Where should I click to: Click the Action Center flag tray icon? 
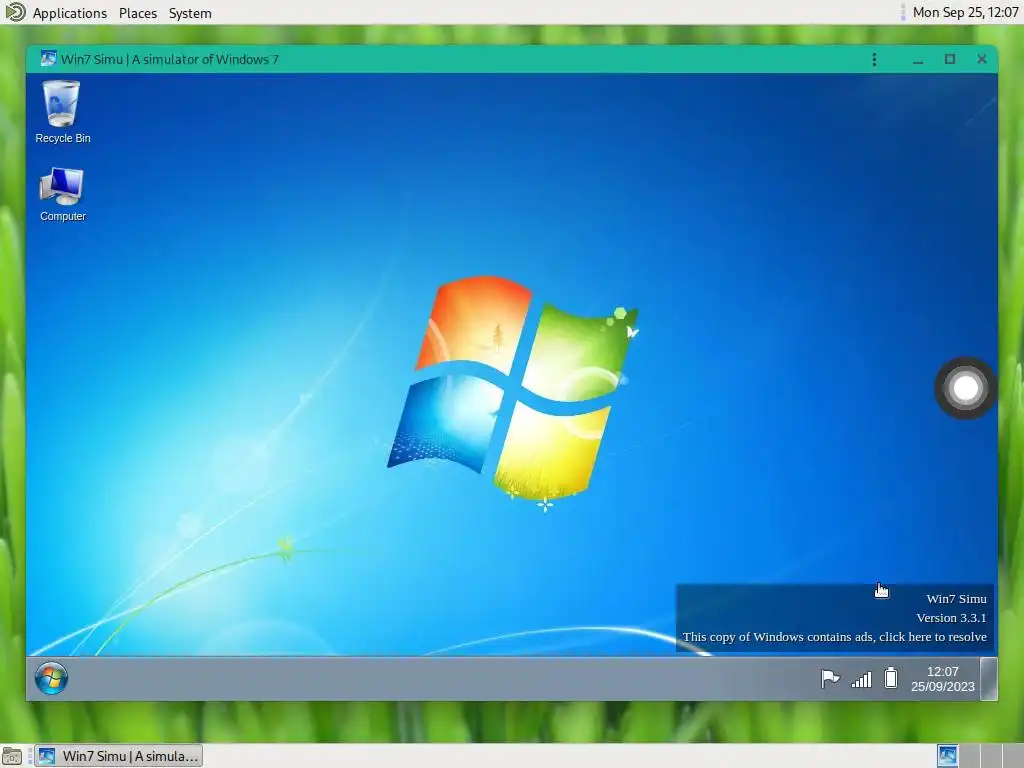click(x=830, y=679)
